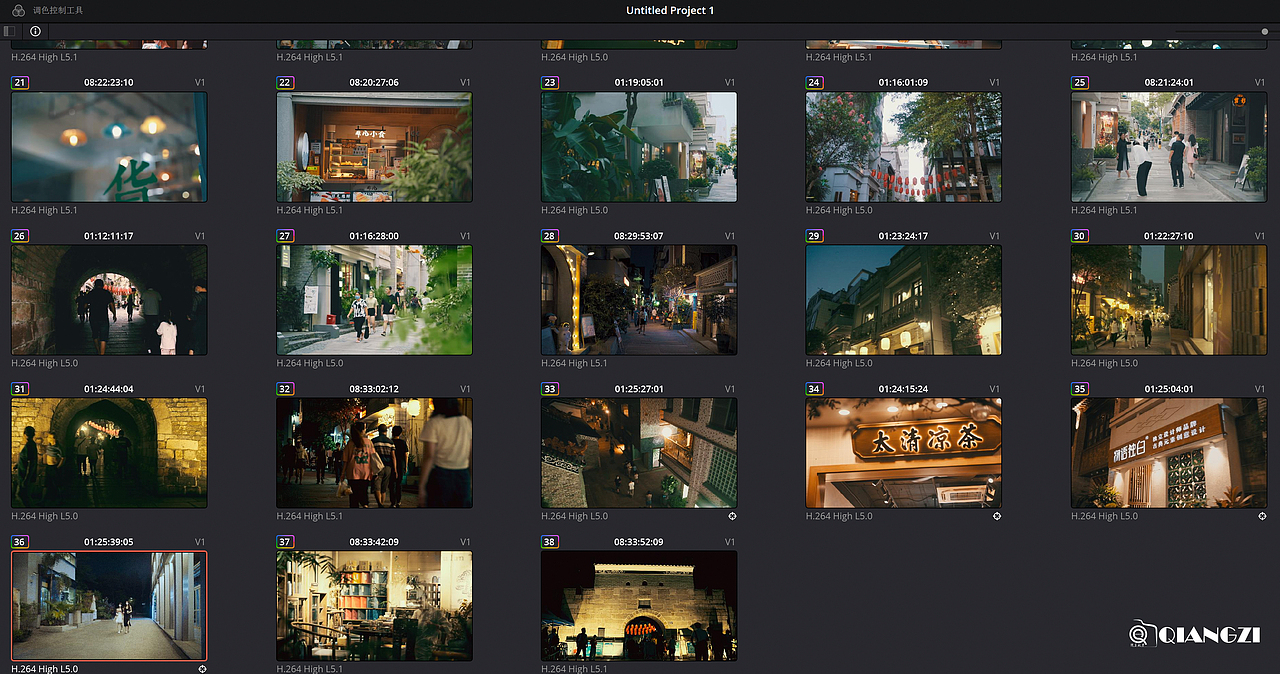Viewport: 1280px width, 674px height.
Task: Select clip 26 dark tunnel thumbnail
Action: (x=109, y=300)
